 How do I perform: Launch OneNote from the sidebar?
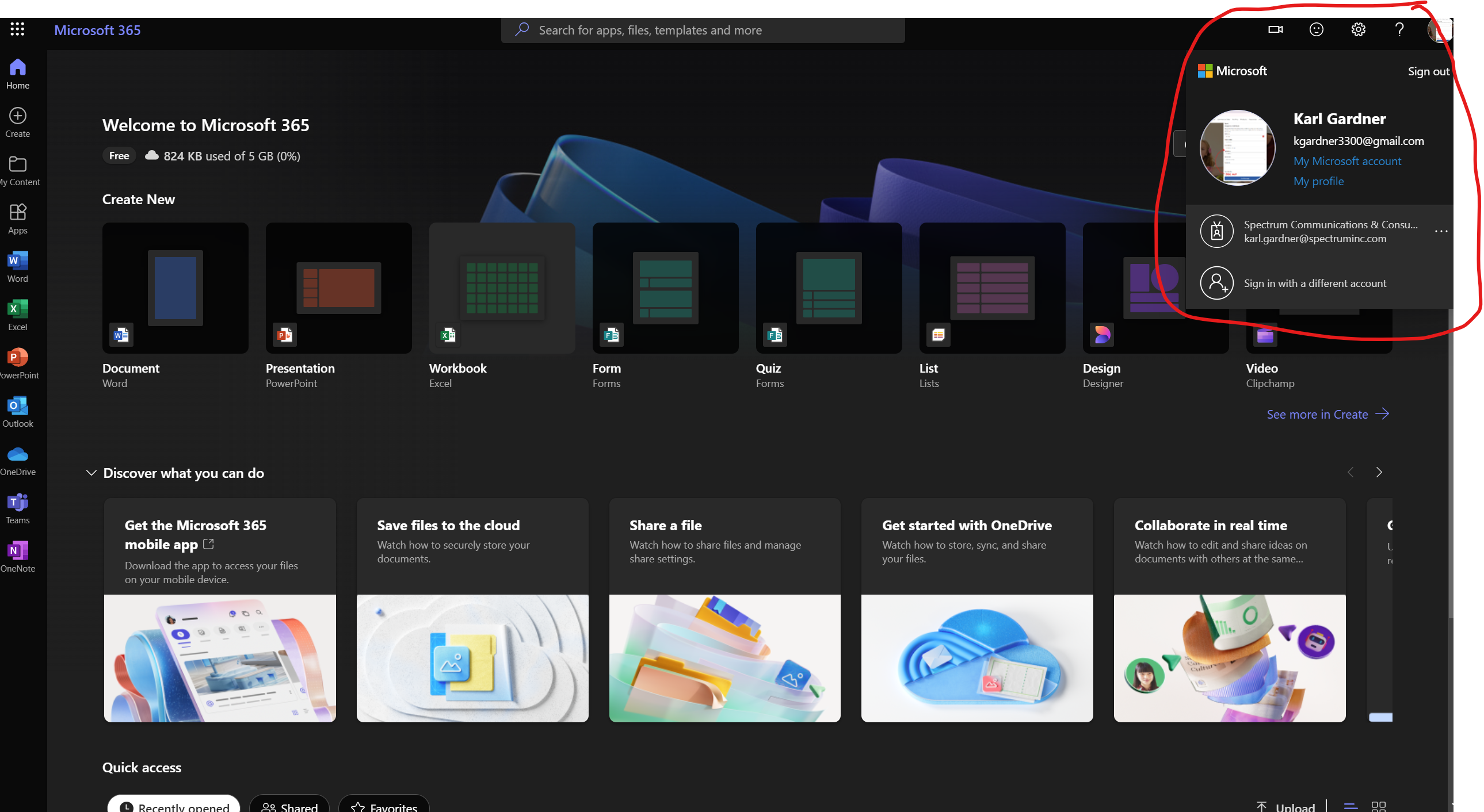[x=18, y=558]
